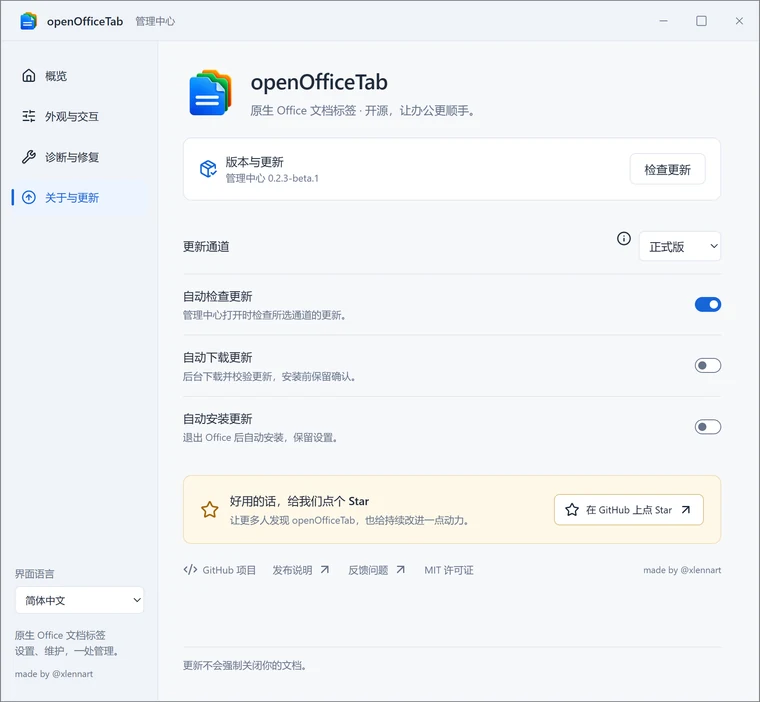Viewport: 760px width, 702px height.
Task: Click the star icon inside GitHub Star button
Action: (572, 510)
